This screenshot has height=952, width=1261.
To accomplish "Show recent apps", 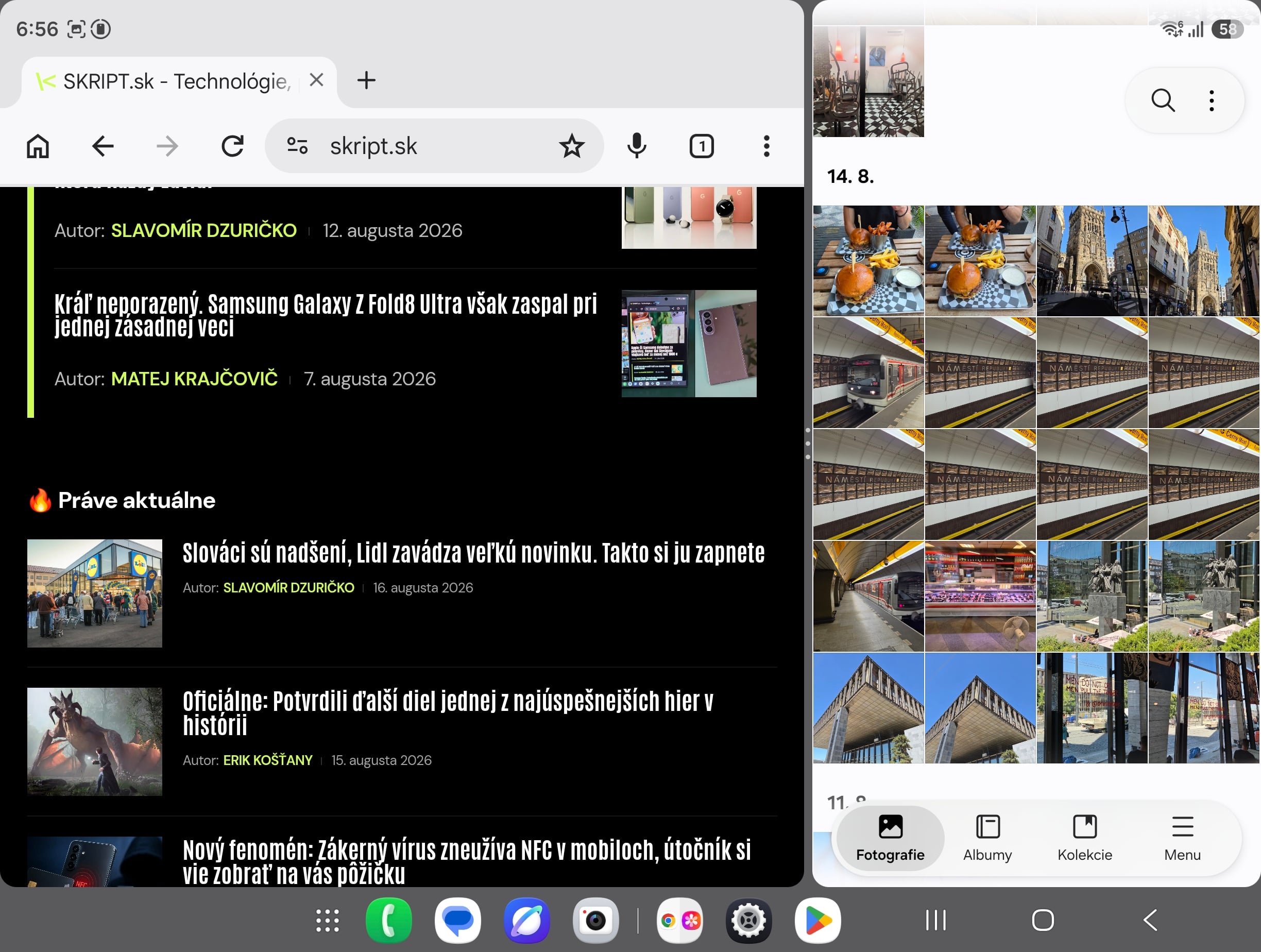I will coord(936,920).
